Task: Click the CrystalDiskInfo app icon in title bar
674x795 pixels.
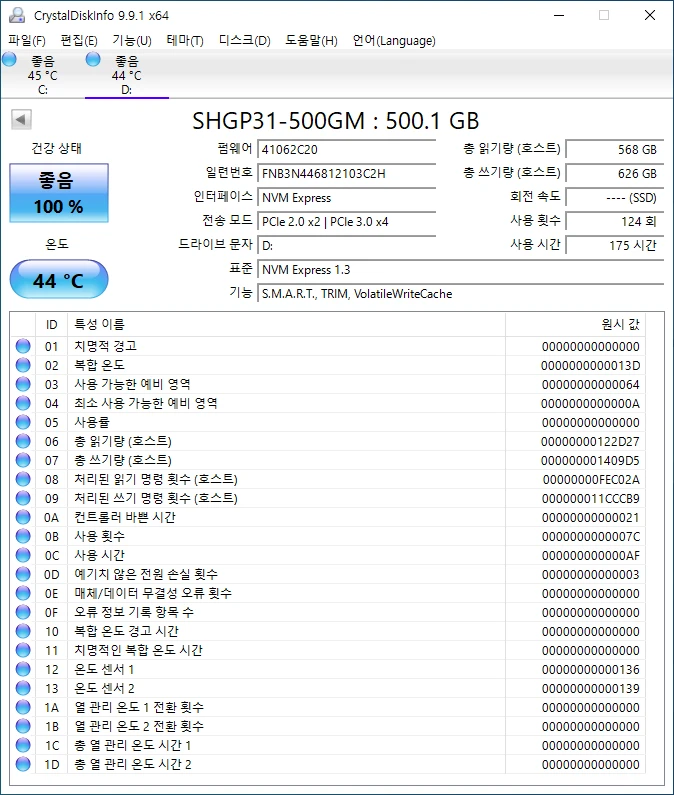Action: [x=17, y=15]
